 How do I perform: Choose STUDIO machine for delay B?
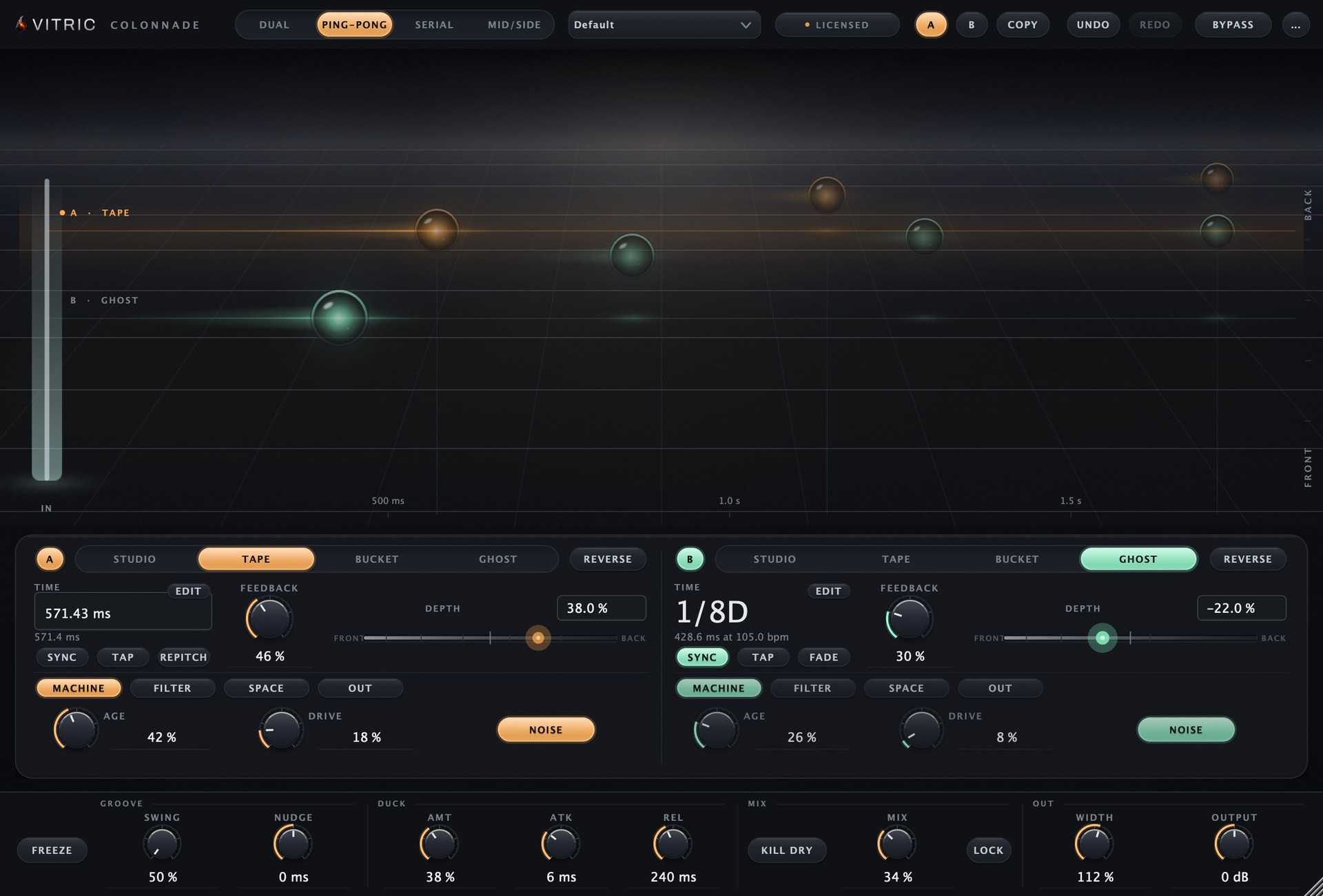[x=775, y=559]
